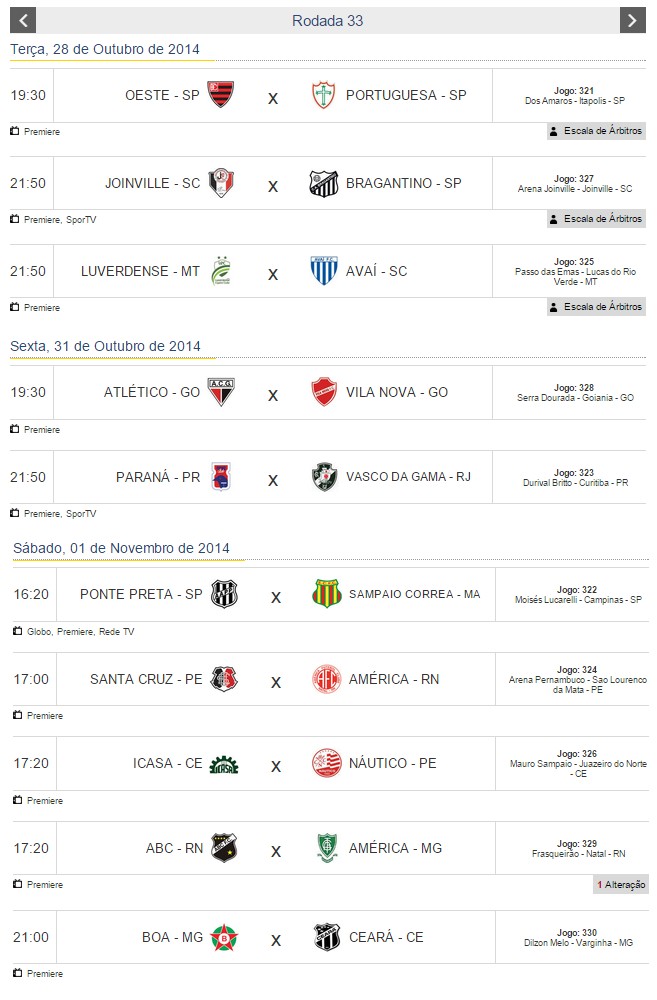This screenshot has height=1000, width=657.
Task: Go to the next rodada with right arrow
Action: (632, 20)
